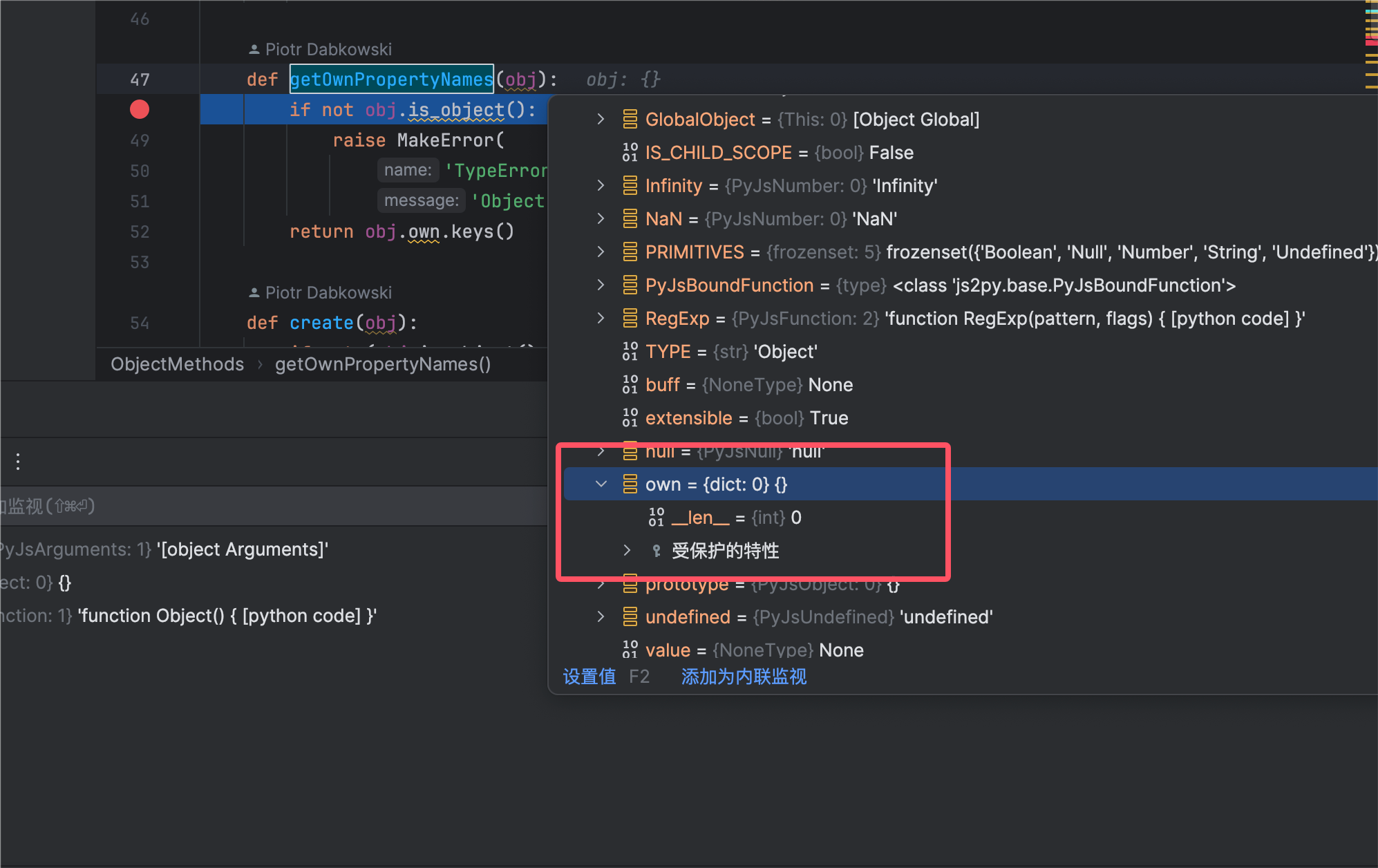This screenshot has height=868, width=1378.
Task: Click the error stripe marks on the editor scrollbar
Action: coord(1371,41)
